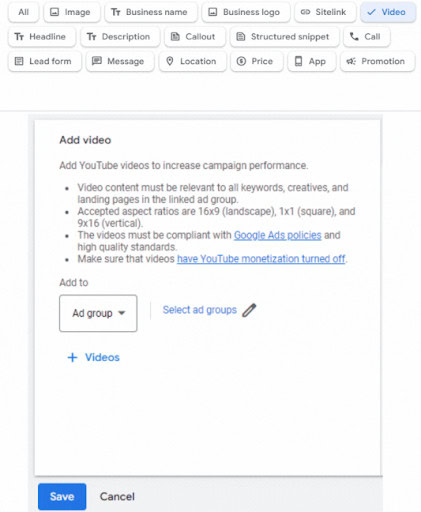Image resolution: width=421 pixels, height=512 pixels.
Task: Choose the Price asset chip
Action: [257, 61]
